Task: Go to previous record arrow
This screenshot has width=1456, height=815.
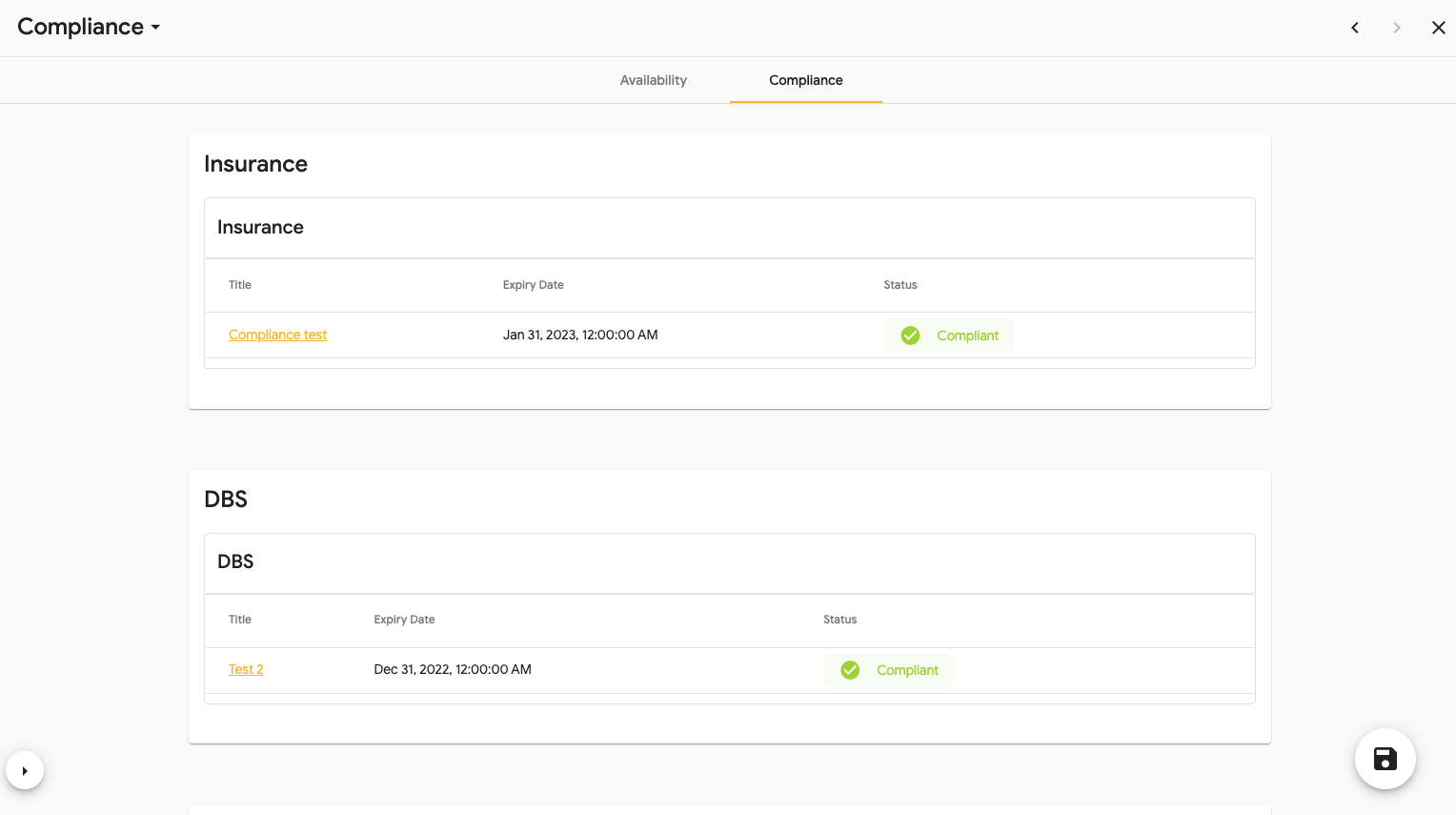Action: click(x=1355, y=28)
